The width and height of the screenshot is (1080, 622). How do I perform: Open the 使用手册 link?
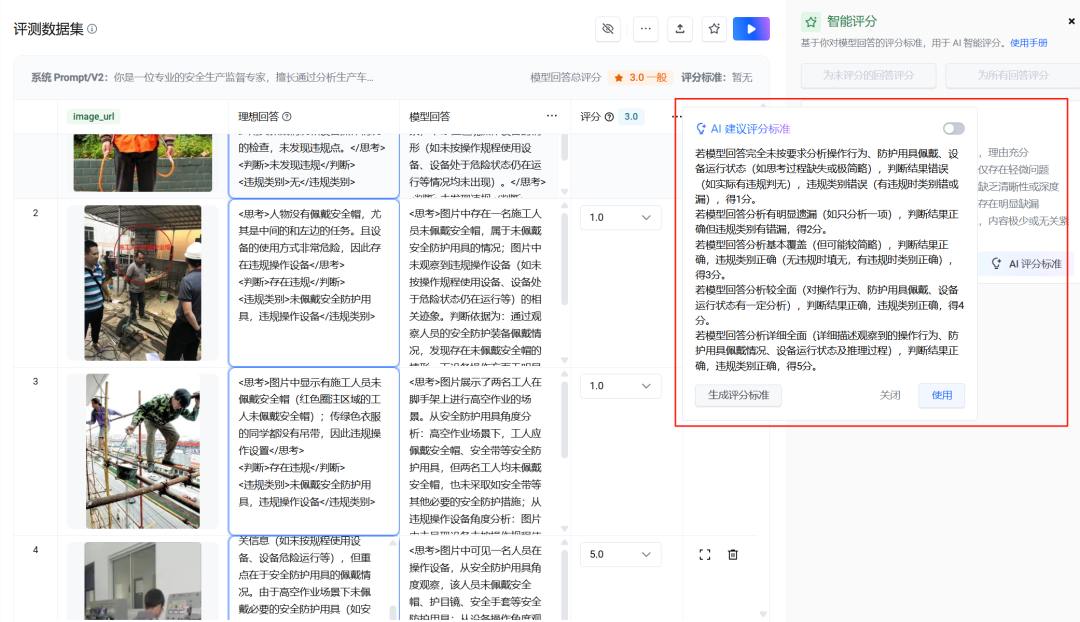[x=1029, y=43]
